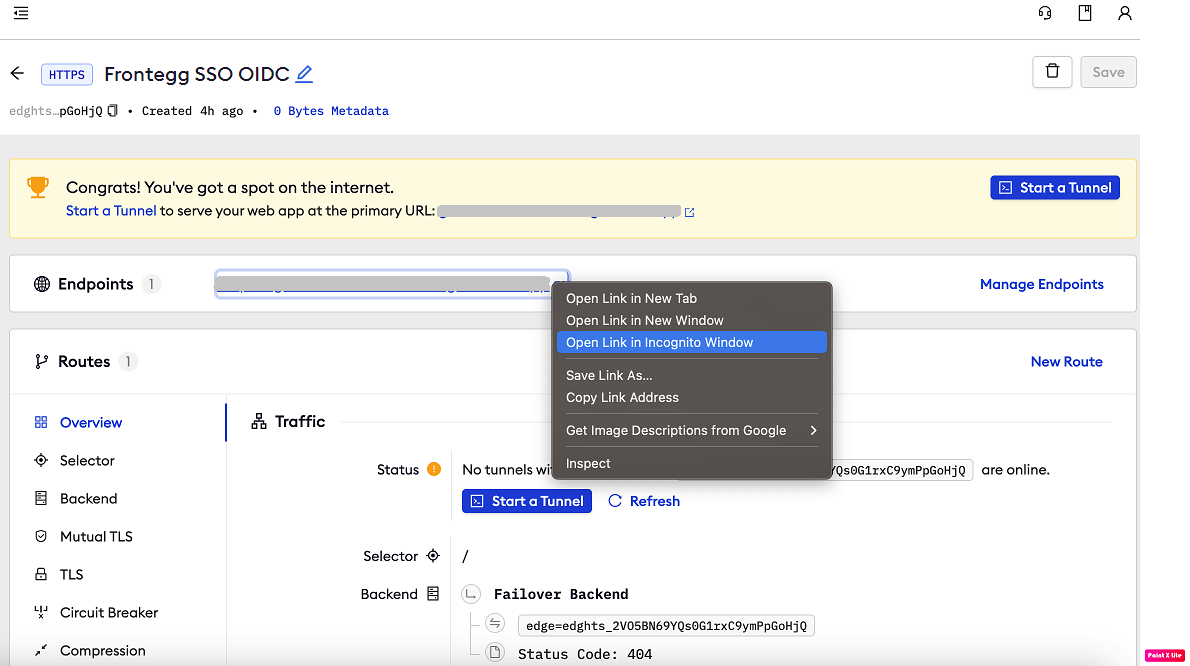Click the Routes branch icon

pos(41,362)
